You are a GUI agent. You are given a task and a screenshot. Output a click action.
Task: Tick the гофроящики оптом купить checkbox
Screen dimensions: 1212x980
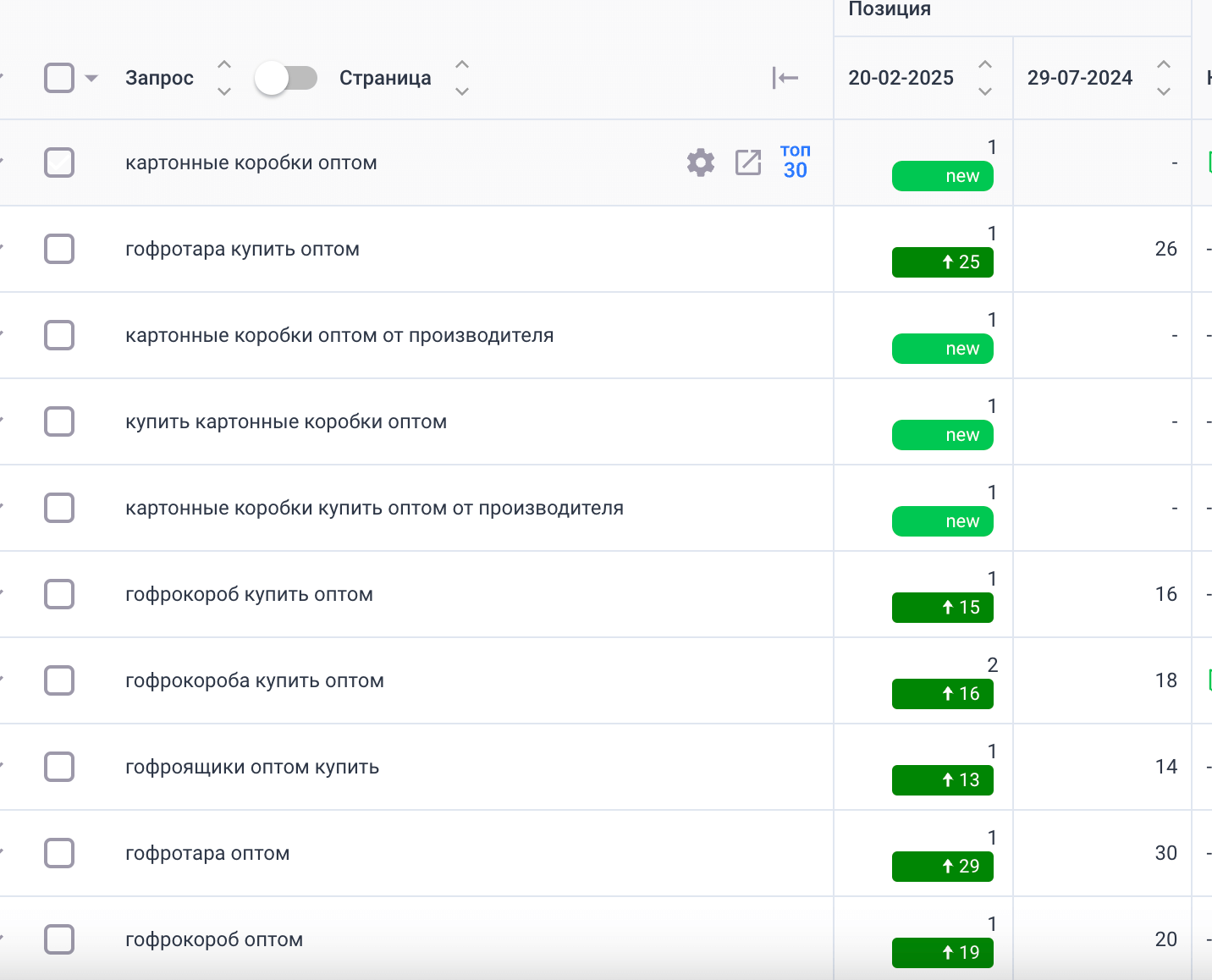pos(59,767)
